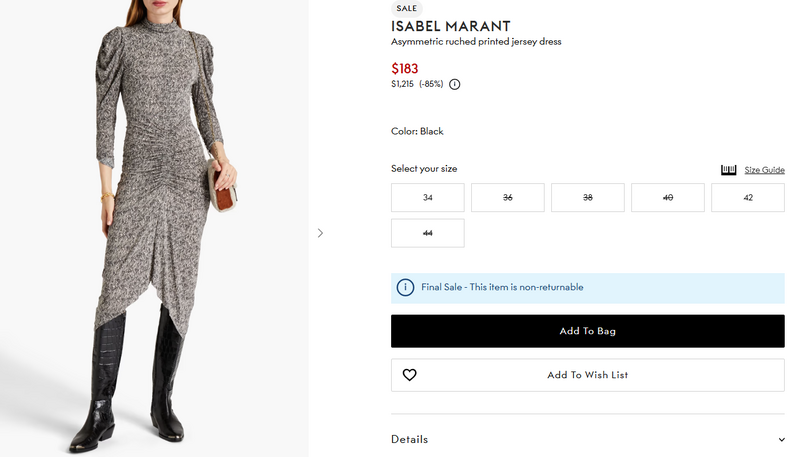The width and height of the screenshot is (800, 457).
Task: Click the info icon beside the discount percentage
Action: [x=455, y=84]
